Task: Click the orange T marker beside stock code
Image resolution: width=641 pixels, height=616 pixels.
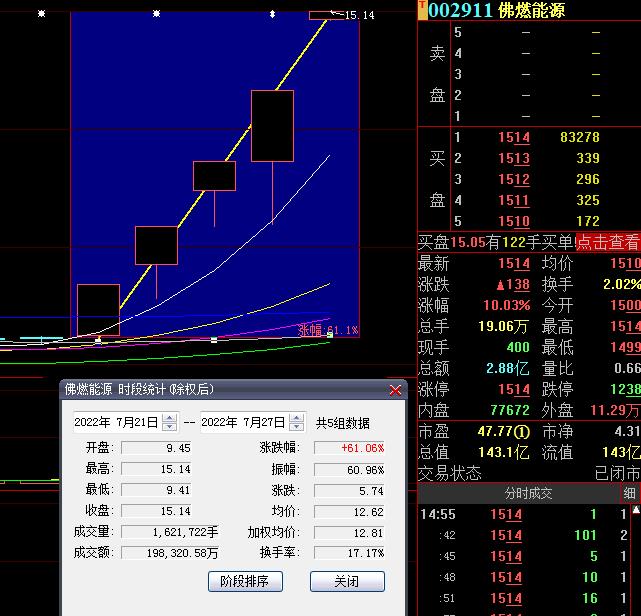Action: (422, 10)
